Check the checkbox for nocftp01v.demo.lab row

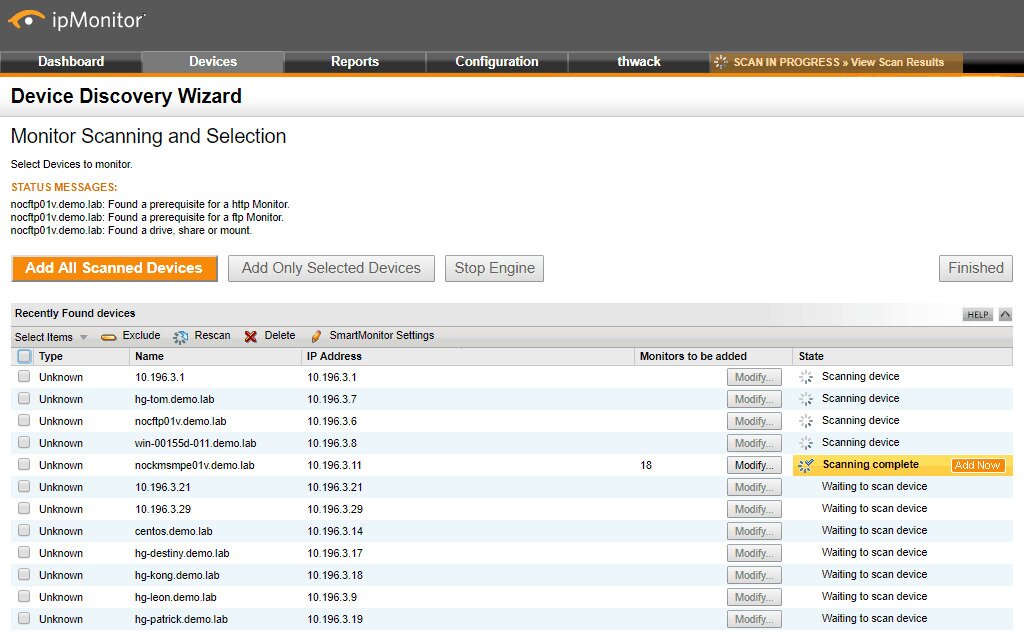22,421
